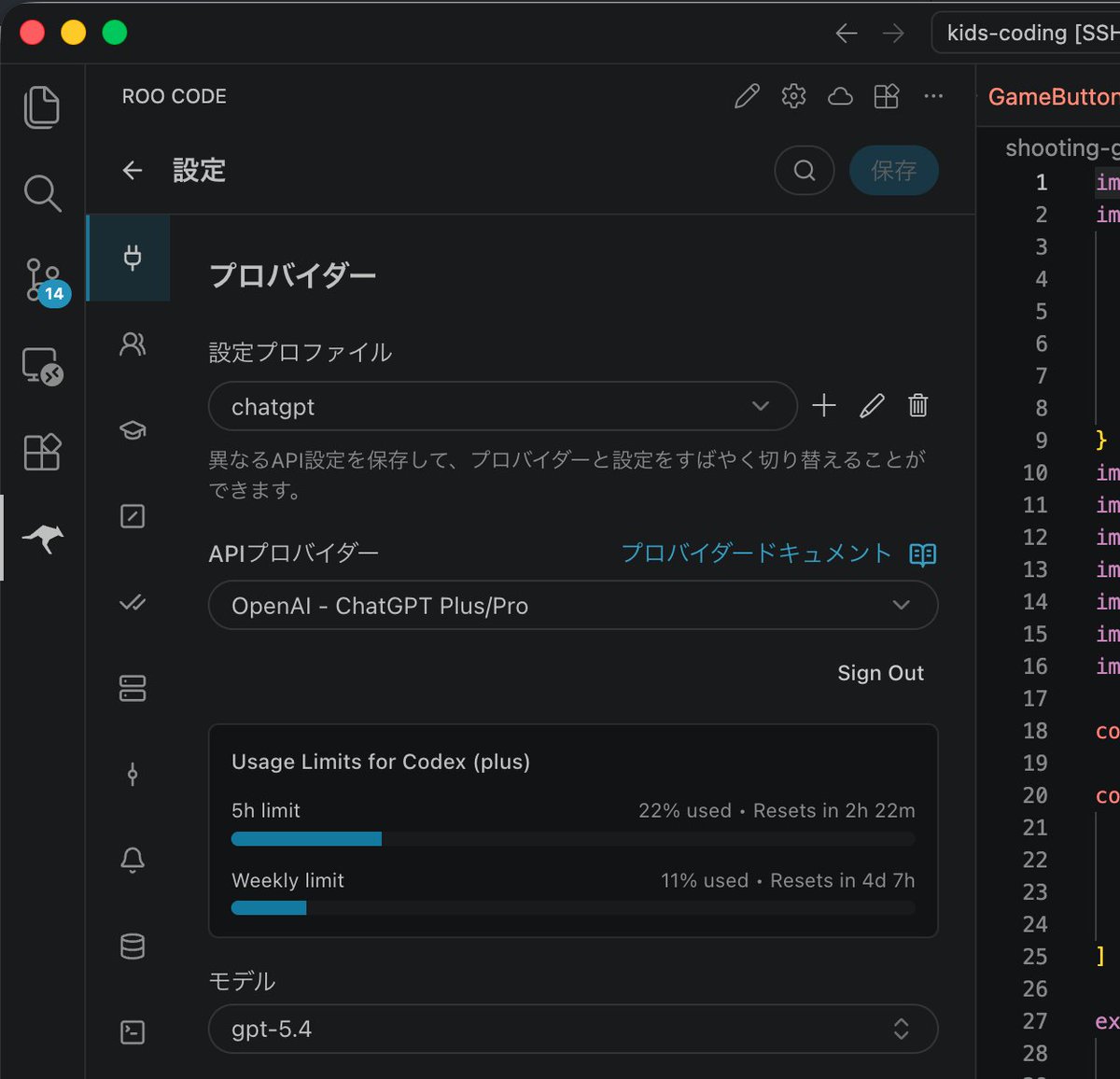Click the プロバイダー section heading

point(292,275)
